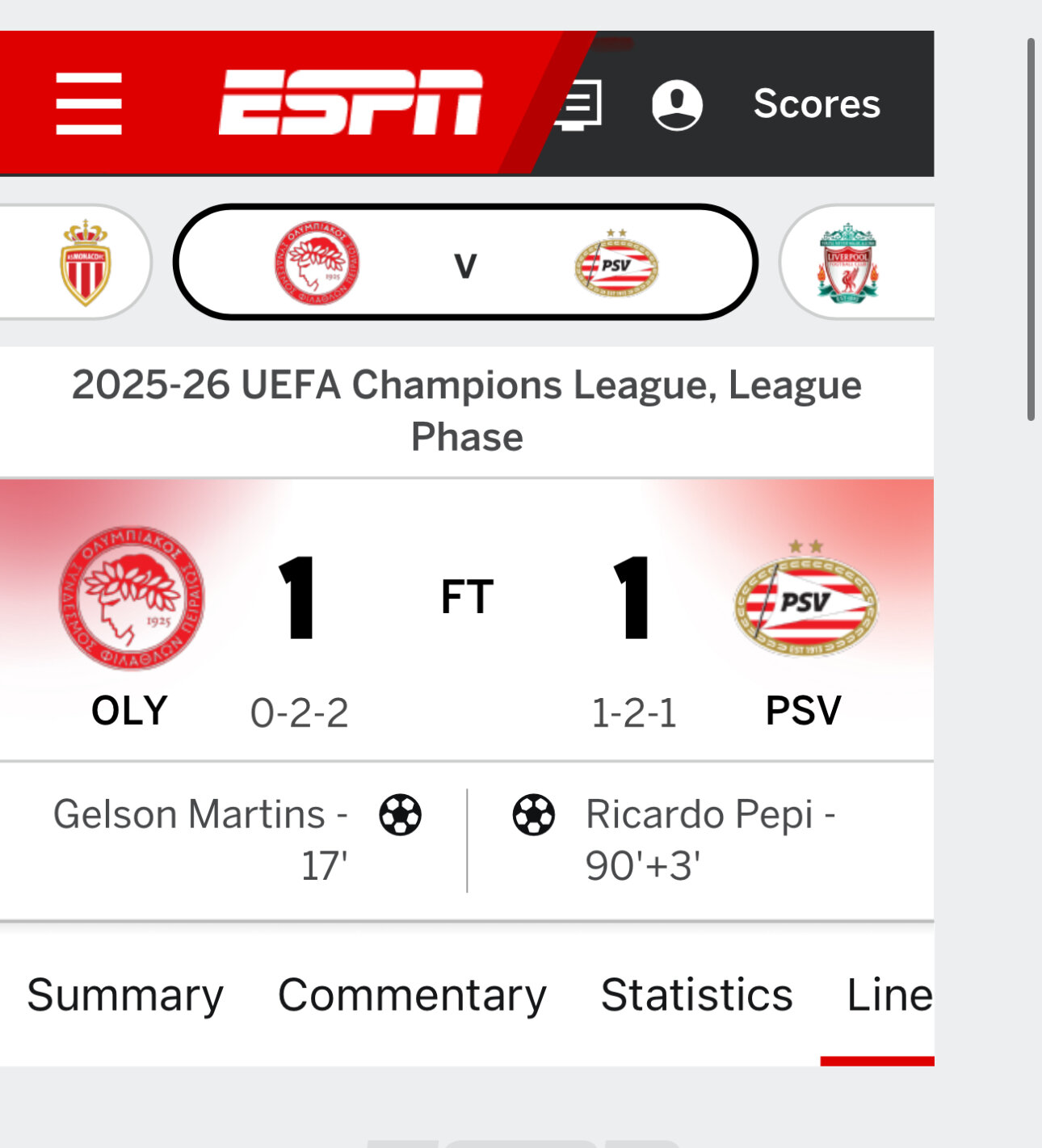Click the soccer ball beside Ricardo Pepi
The width and height of the screenshot is (1042, 1148).
pyautogui.click(x=534, y=814)
